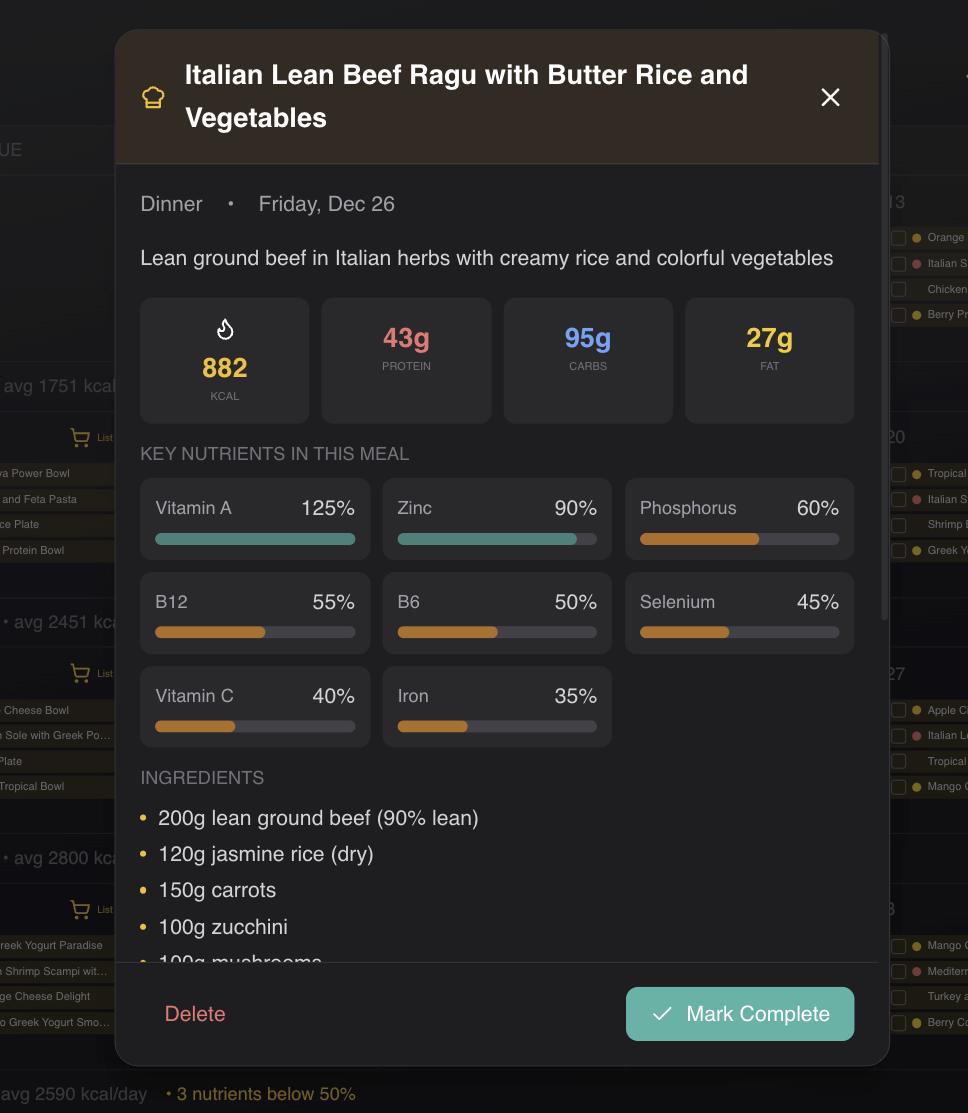
Task: Select the Zinc nutrient card
Action: pyautogui.click(x=497, y=518)
